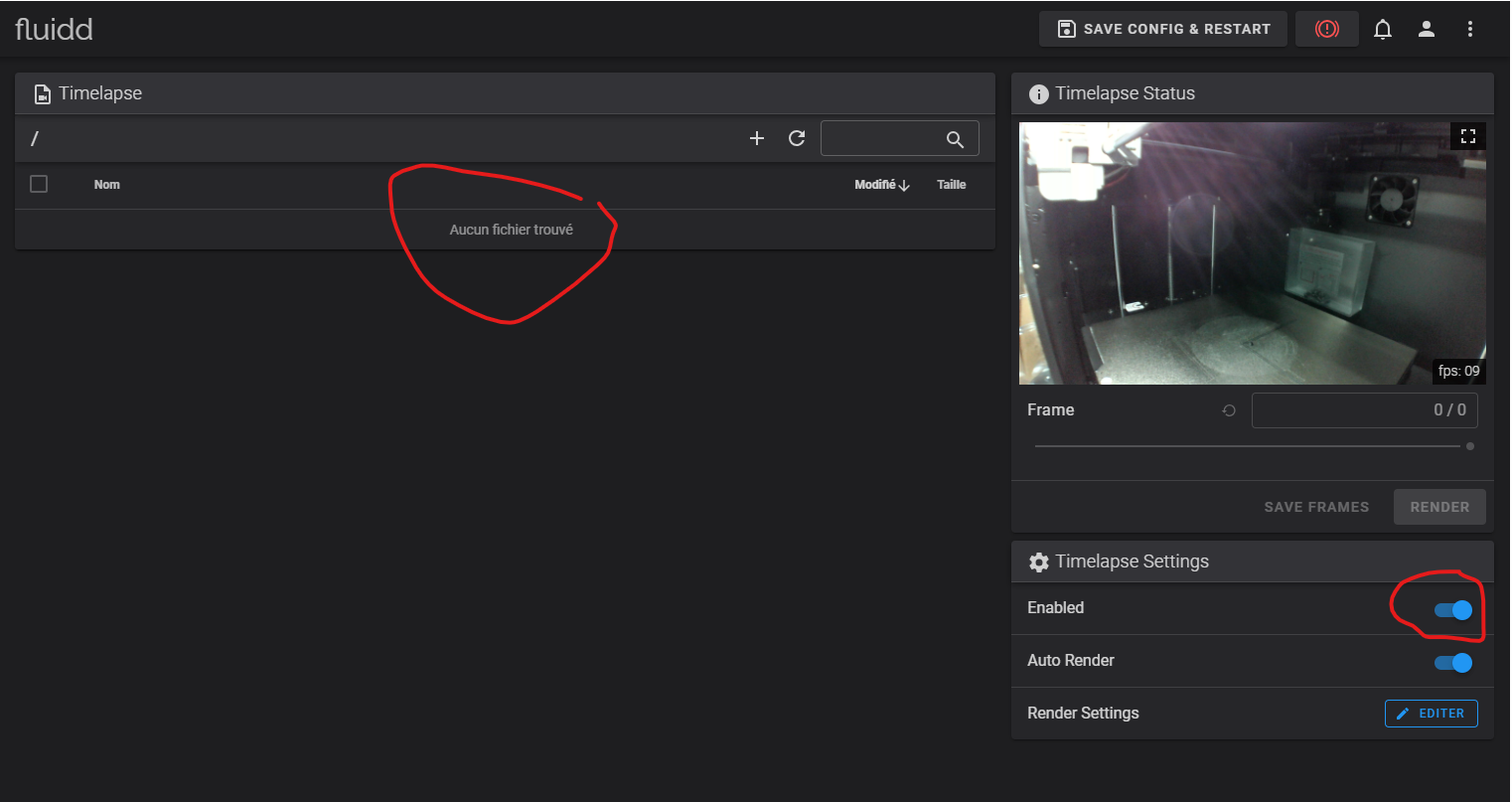
Task: Sort files by Nom column
Action: (107, 185)
